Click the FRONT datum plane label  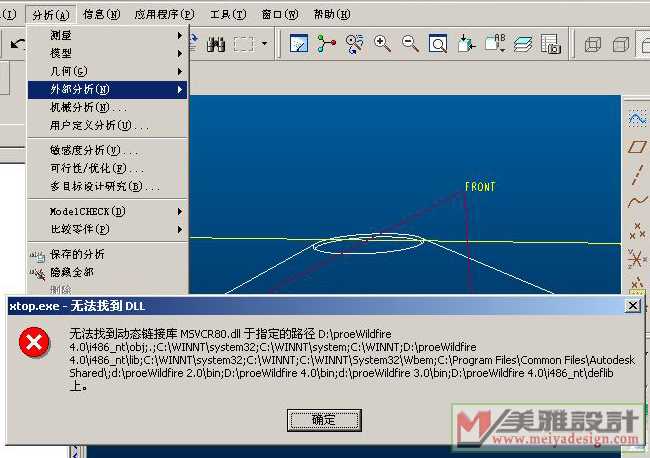(x=480, y=187)
